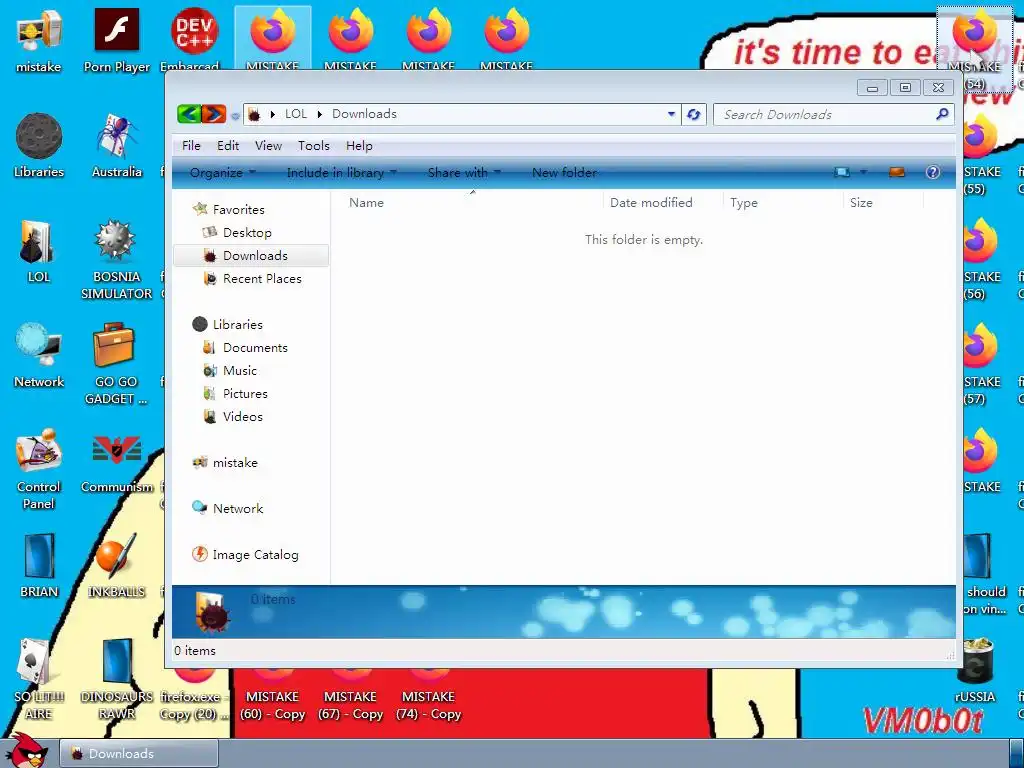Viewport: 1024px width, 768px height.
Task: Expand the arrow between LOL and Downloads
Action: point(320,114)
